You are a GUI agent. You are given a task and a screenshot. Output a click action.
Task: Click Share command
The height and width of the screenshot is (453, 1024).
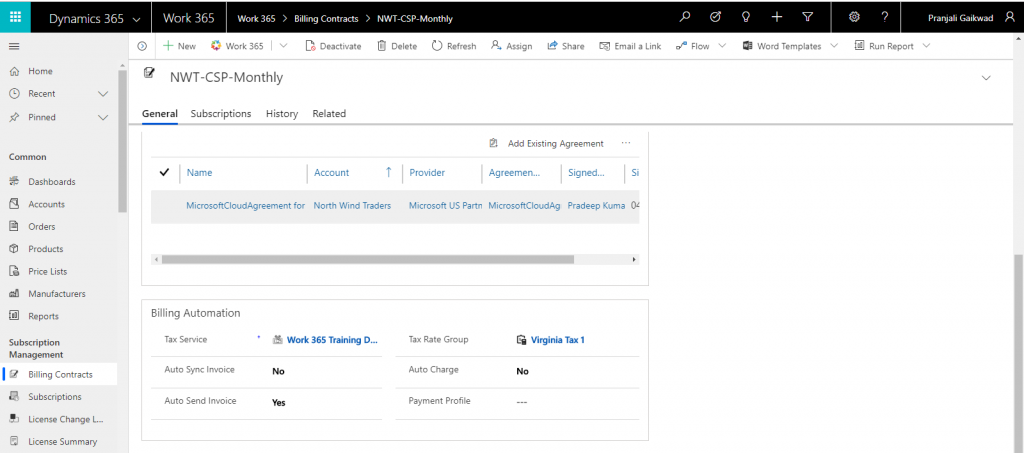[x=566, y=46]
